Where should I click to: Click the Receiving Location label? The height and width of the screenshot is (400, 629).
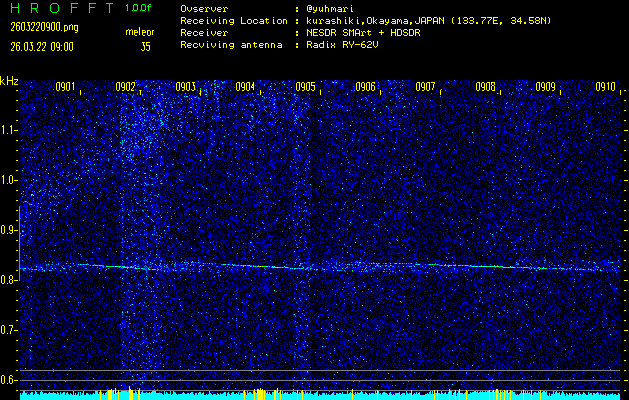234,21
